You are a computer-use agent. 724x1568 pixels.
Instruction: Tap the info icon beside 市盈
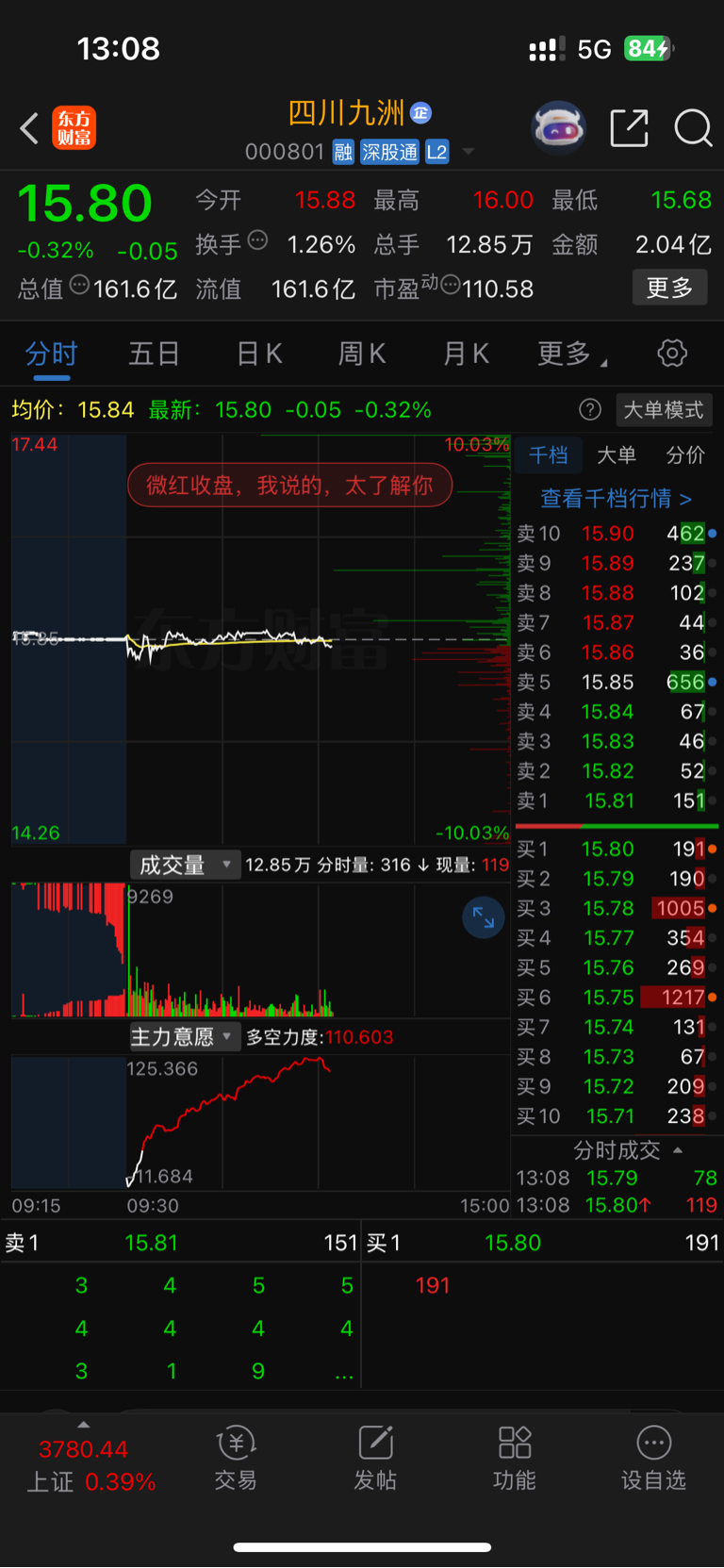coord(451,285)
